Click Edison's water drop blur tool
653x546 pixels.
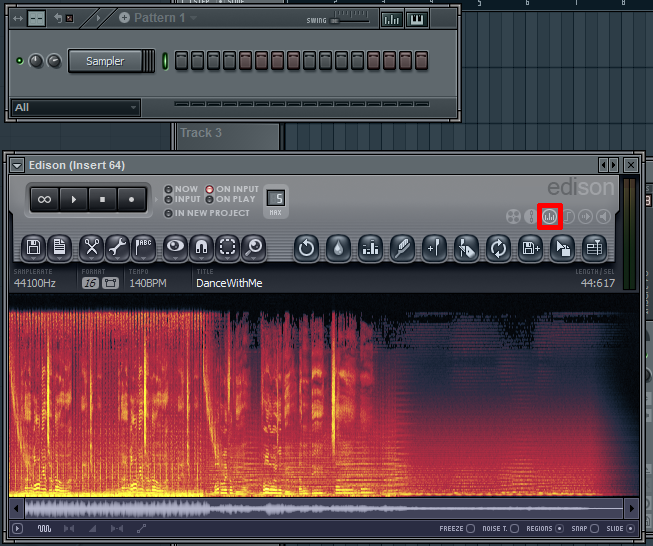pos(339,249)
